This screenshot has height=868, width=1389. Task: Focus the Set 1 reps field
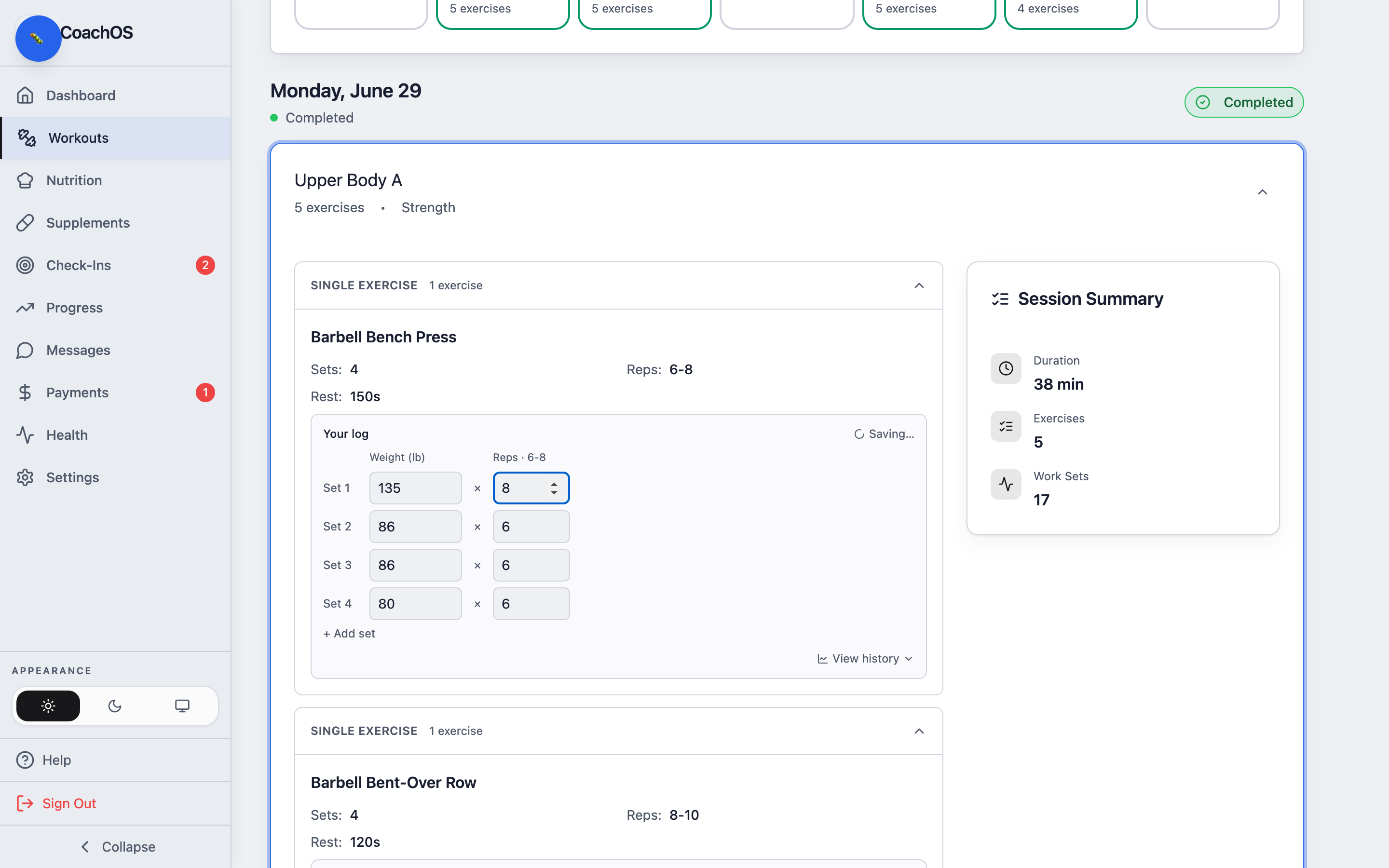coord(531,488)
